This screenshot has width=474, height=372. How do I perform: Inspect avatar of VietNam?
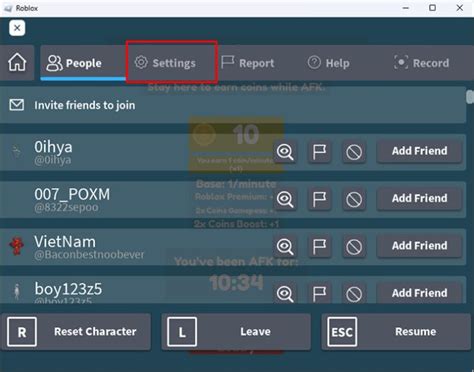click(285, 247)
